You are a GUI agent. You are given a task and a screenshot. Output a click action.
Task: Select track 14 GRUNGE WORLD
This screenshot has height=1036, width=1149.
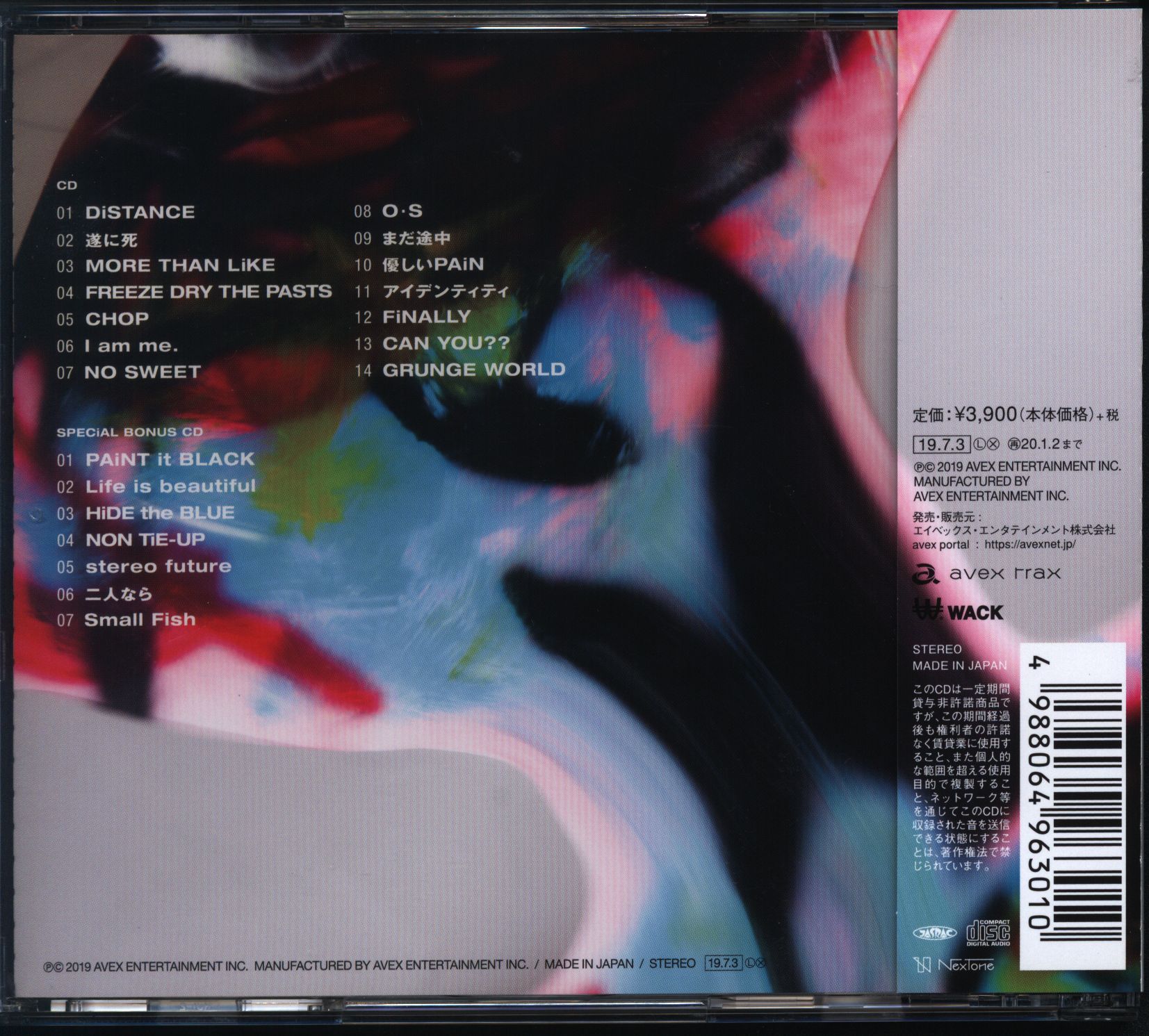click(473, 370)
